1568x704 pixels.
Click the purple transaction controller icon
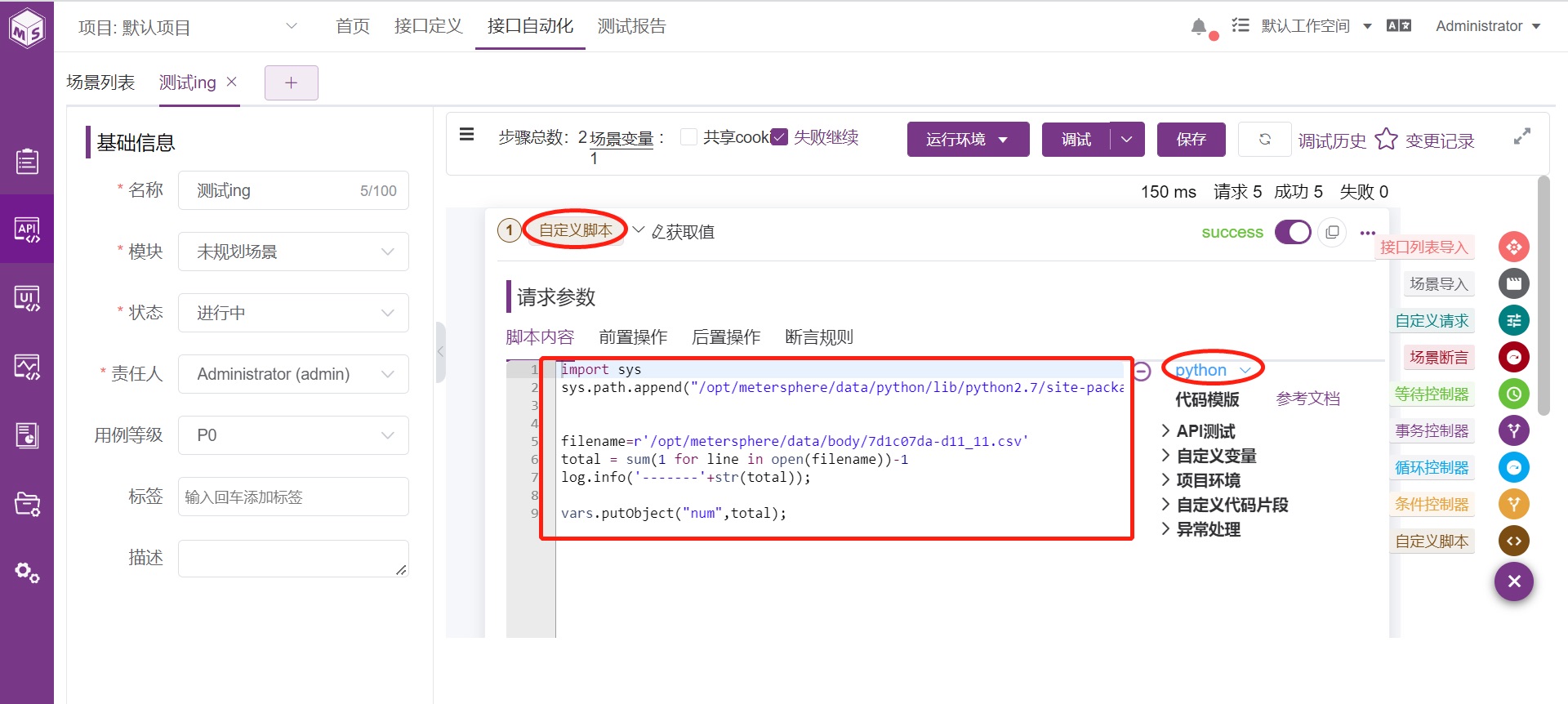pos(1514,430)
